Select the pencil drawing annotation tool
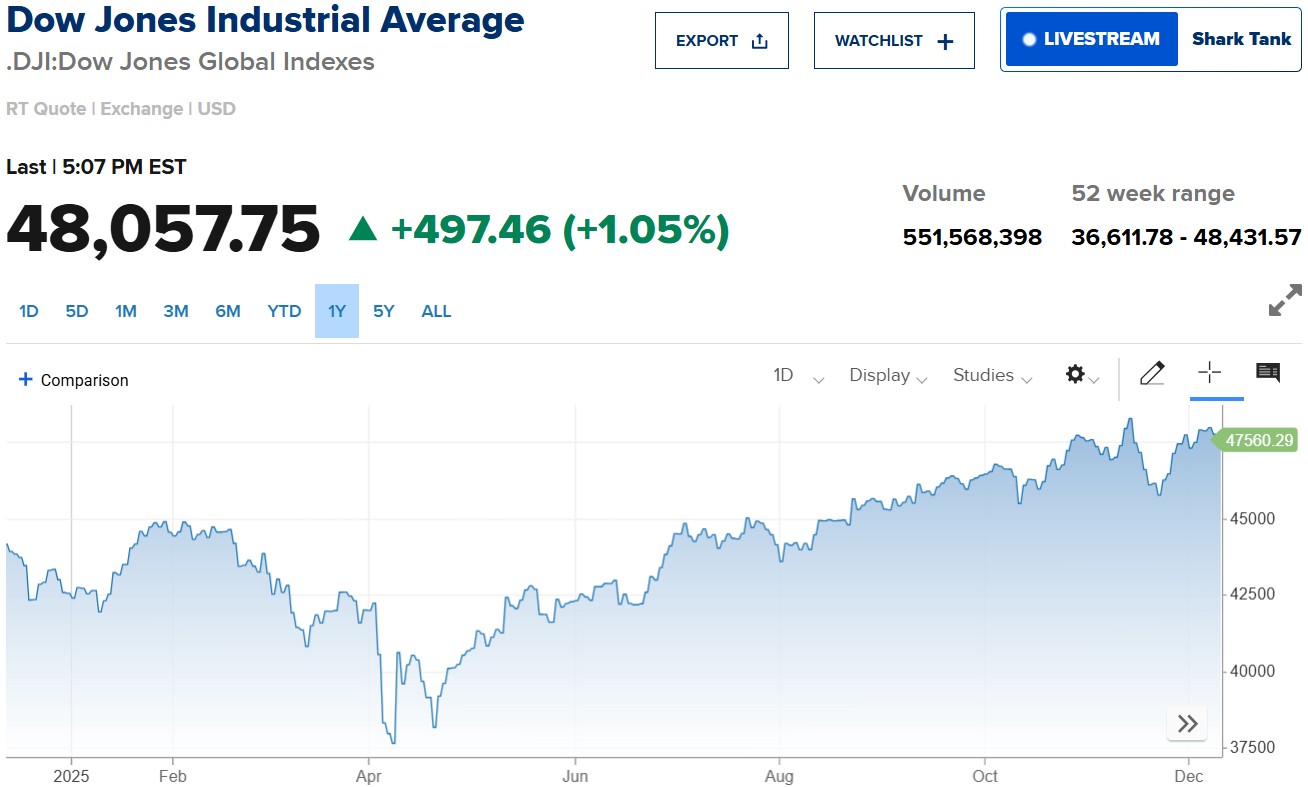The width and height of the screenshot is (1308, 787). tap(1152, 373)
